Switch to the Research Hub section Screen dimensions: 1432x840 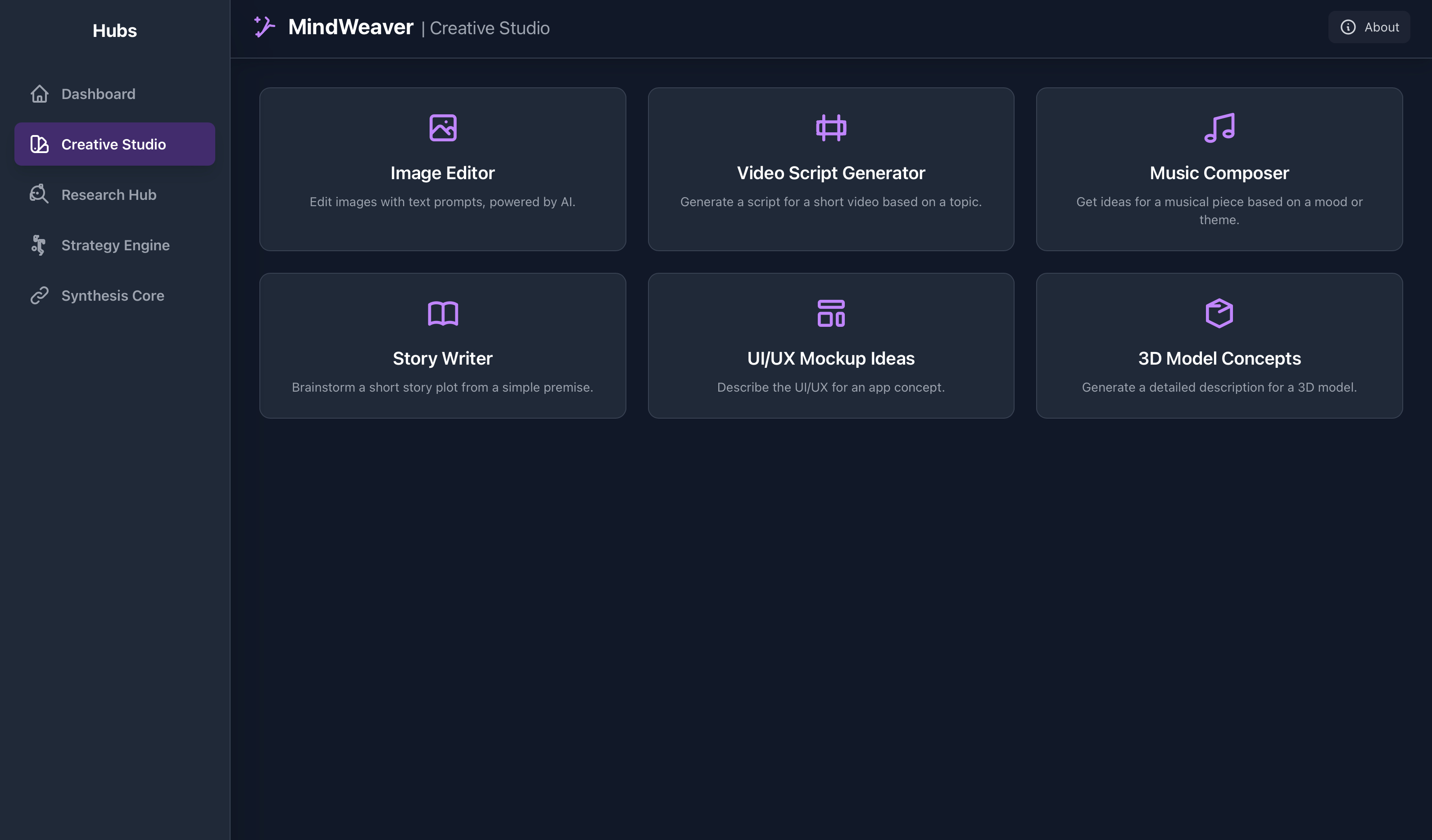[x=109, y=194]
